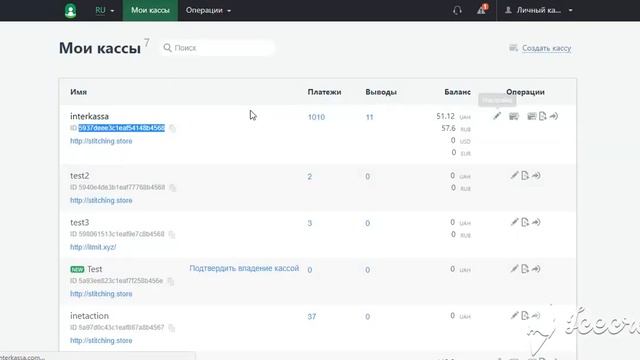This screenshot has width=640, height=360.
Task: Select the inetaction register name
Action: point(89,316)
